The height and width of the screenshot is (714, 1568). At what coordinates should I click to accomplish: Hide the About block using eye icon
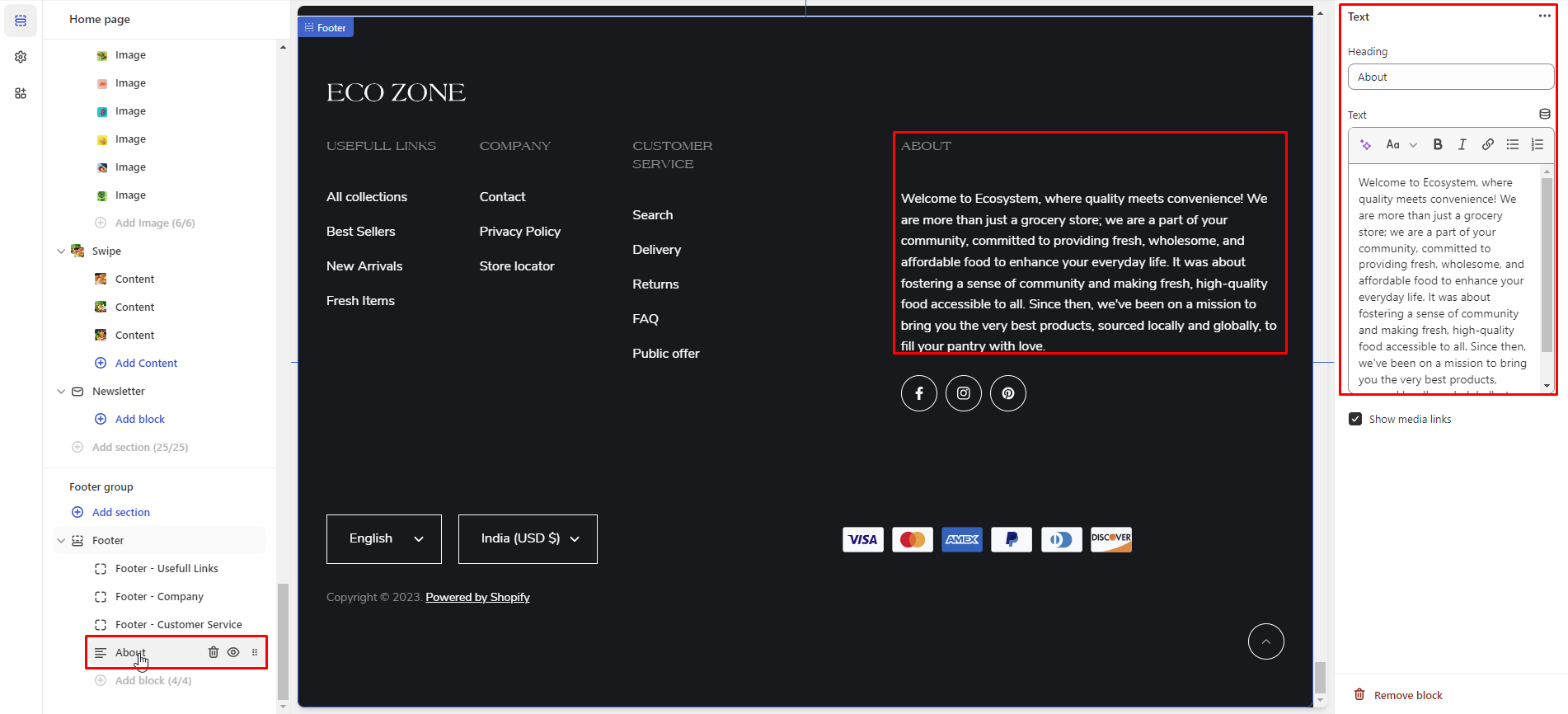tap(233, 652)
